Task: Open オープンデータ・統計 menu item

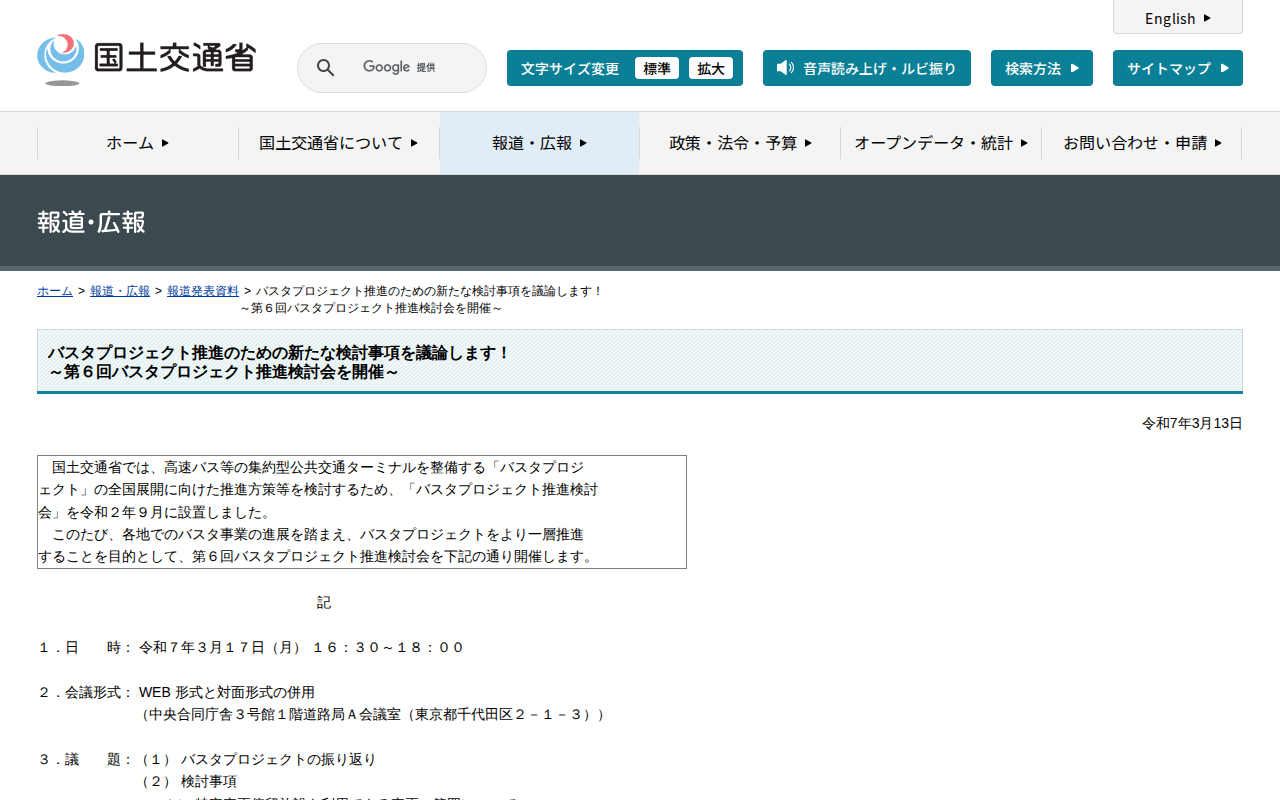Action: point(941,143)
